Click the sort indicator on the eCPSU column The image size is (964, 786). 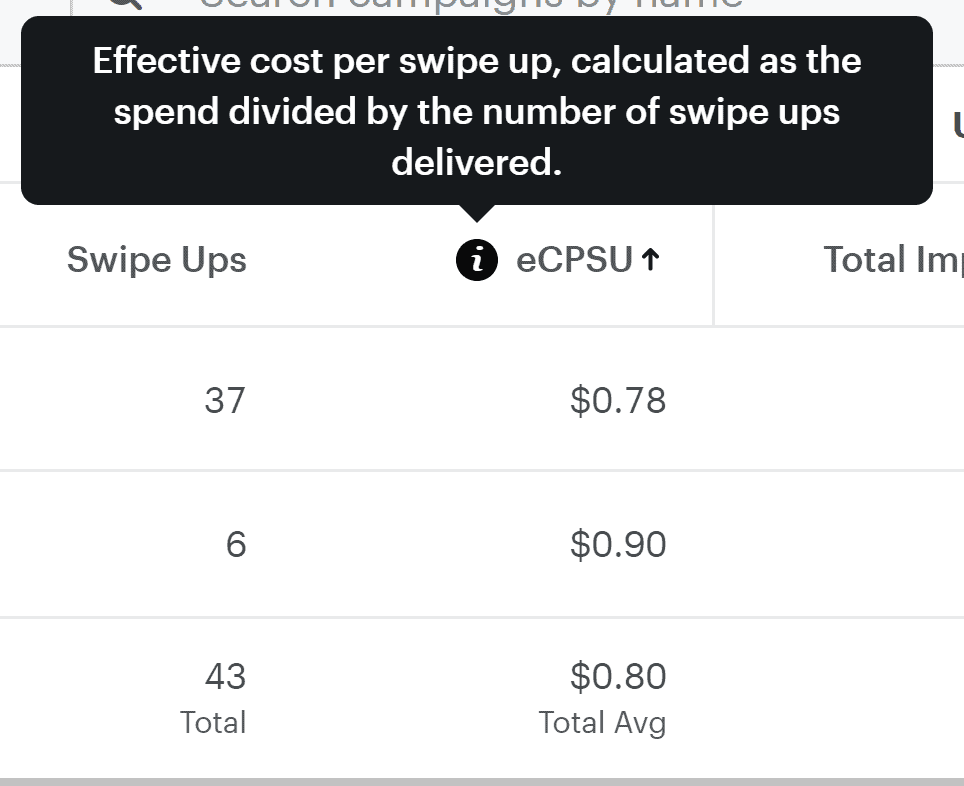click(650, 259)
